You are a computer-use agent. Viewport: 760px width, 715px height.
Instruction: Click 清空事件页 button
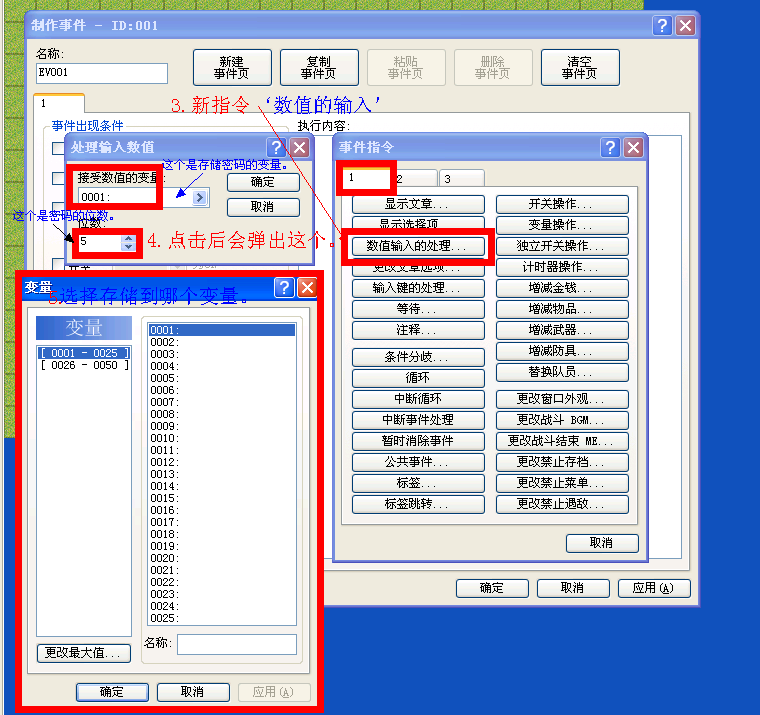coord(580,67)
